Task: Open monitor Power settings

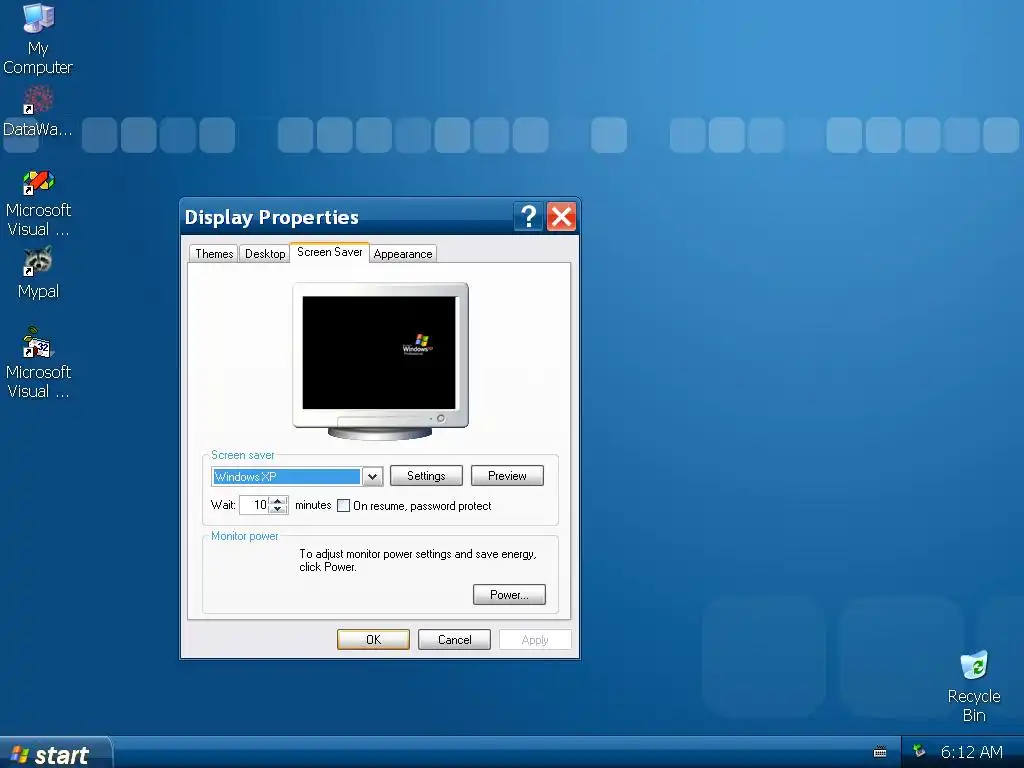Action: [509, 594]
